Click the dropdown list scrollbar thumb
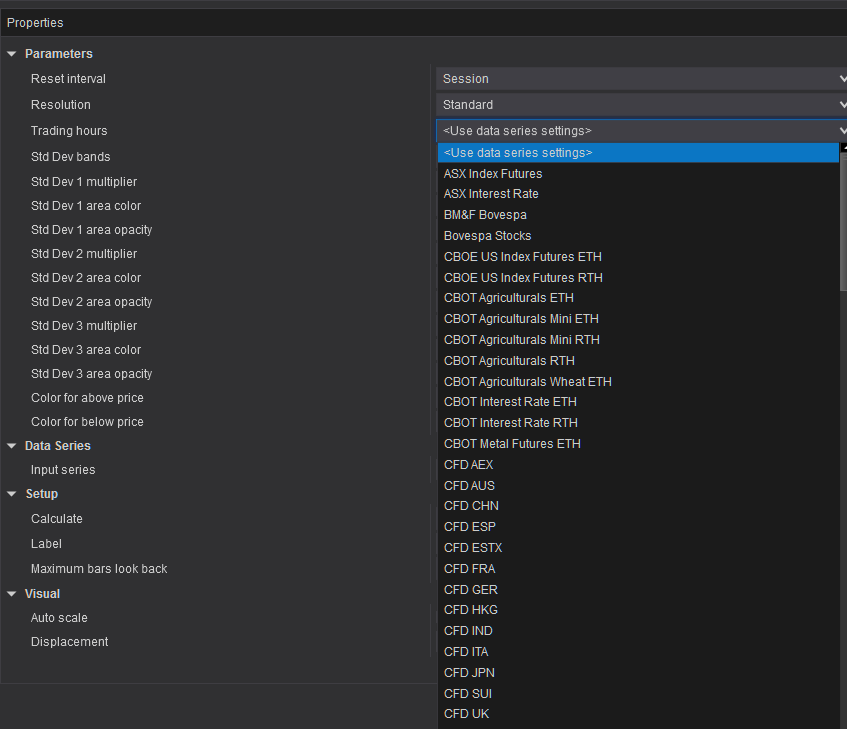The height and width of the screenshot is (729, 847). [843, 221]
